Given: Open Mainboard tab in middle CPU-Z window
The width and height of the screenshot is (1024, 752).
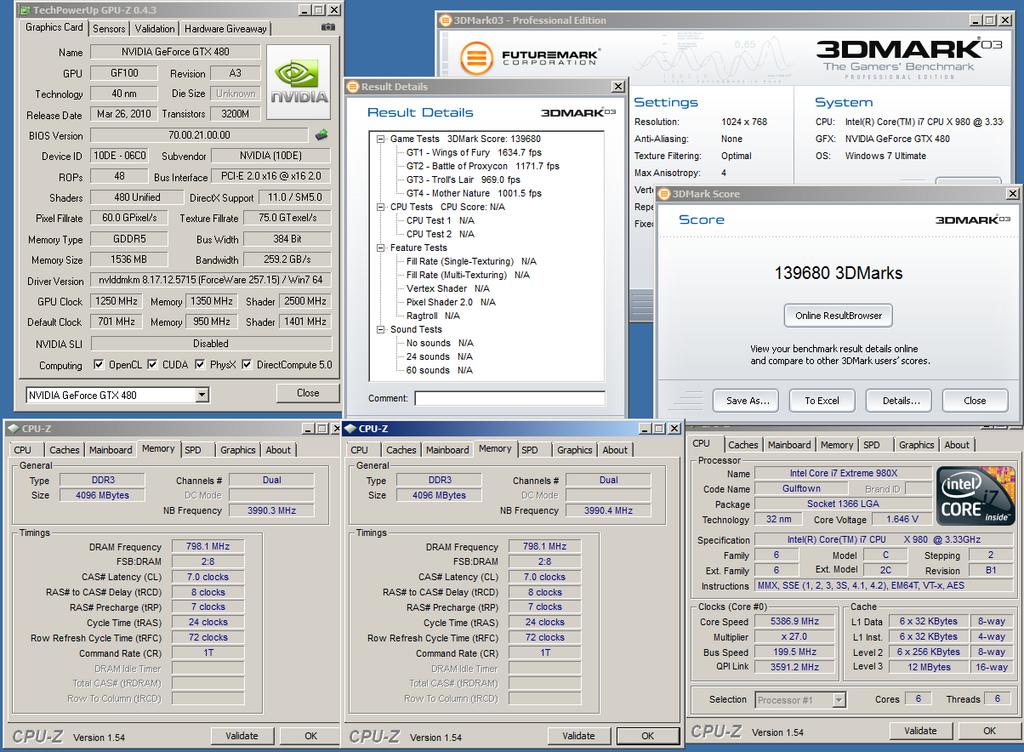Looking at the screenshot, I should click(x=447, y=450).
